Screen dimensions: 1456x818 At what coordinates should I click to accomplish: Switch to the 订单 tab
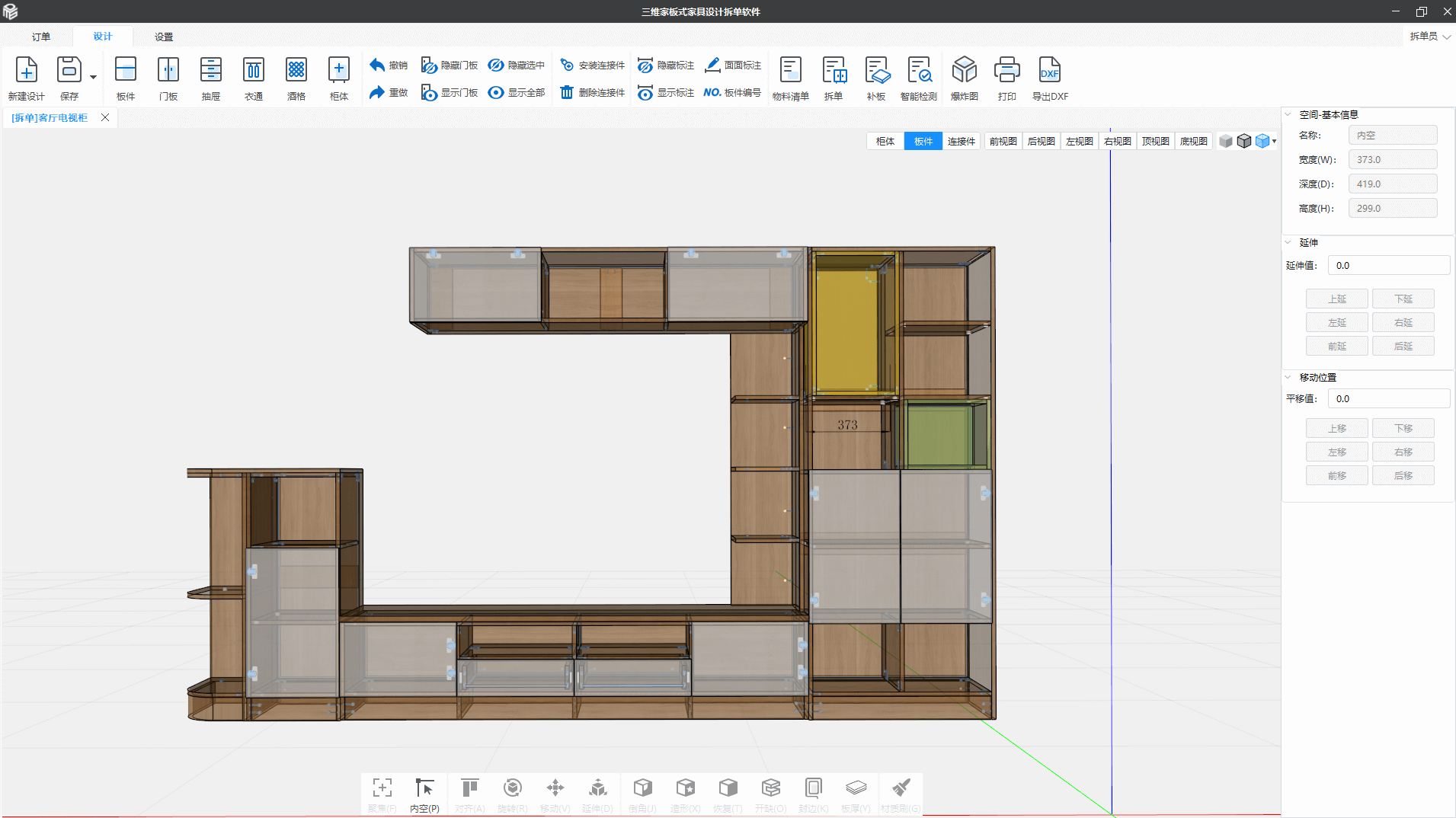pyautogui.click(x=41, y=37)
